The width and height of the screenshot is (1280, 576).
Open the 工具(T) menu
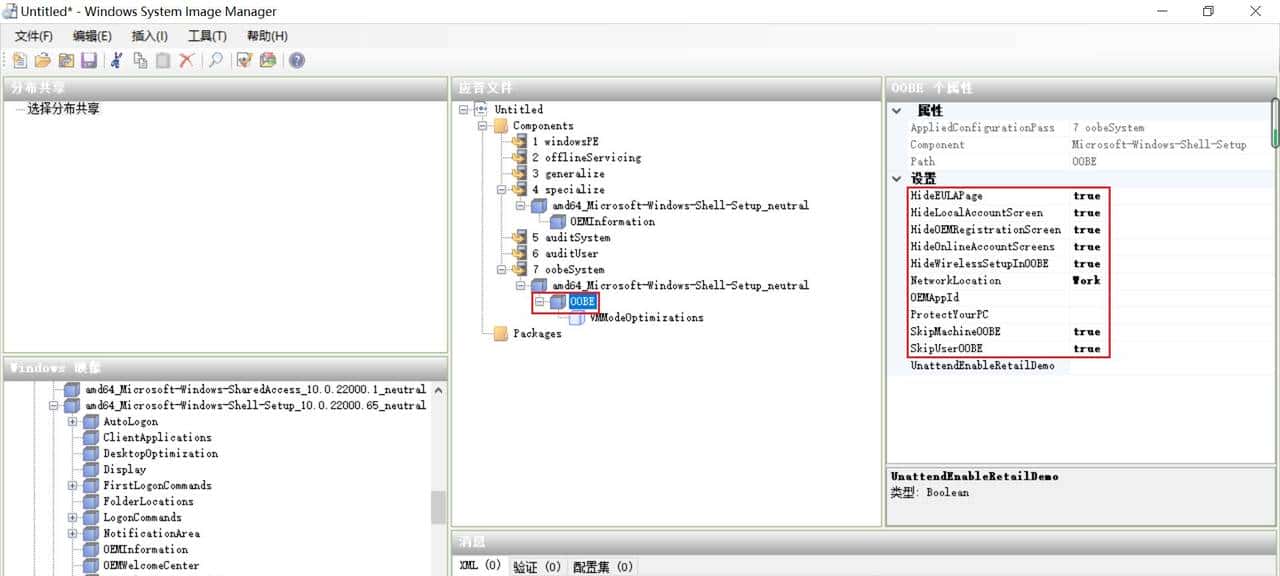[207, 36]
